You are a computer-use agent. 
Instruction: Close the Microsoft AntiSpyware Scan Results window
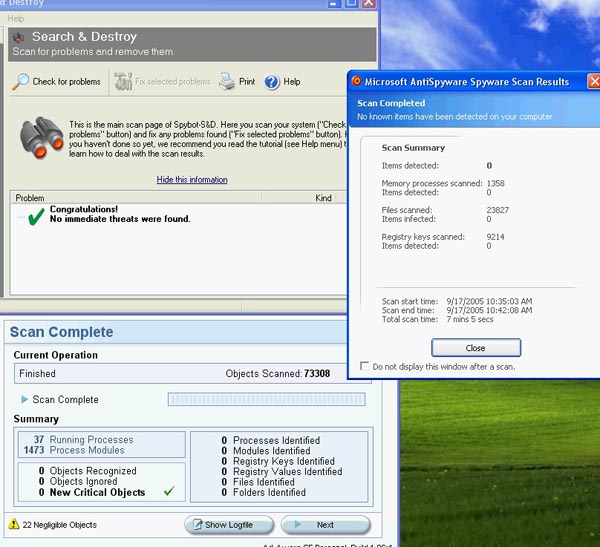click(593, 81)
